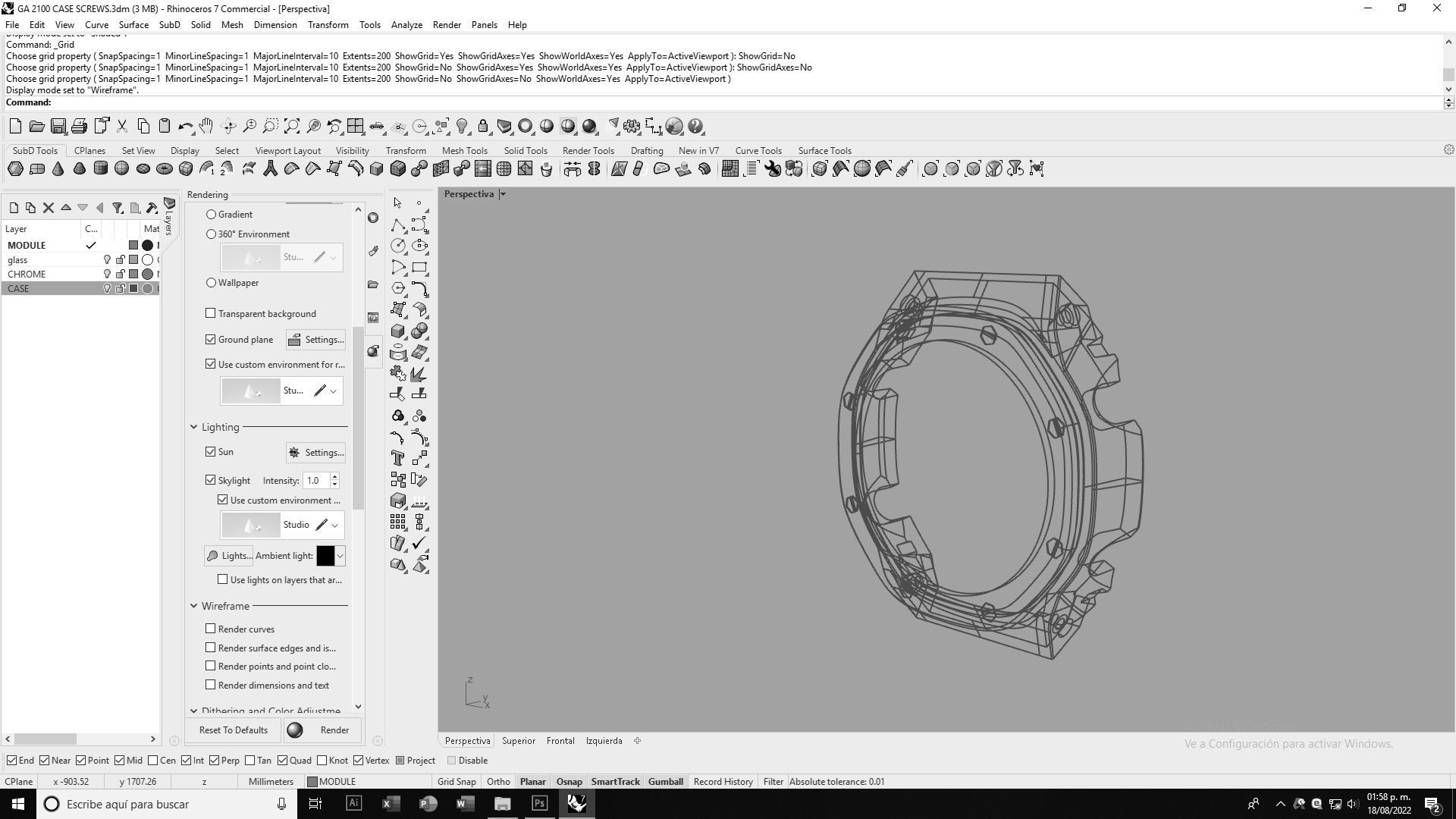Toggle lock icon of the CHROME layer
Viewport: 1456px width, 819px height.
point(120,275)
